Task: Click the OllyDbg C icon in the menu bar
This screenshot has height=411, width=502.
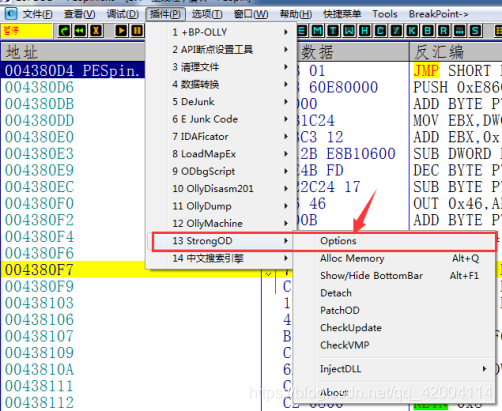Action: coord(11,14)
